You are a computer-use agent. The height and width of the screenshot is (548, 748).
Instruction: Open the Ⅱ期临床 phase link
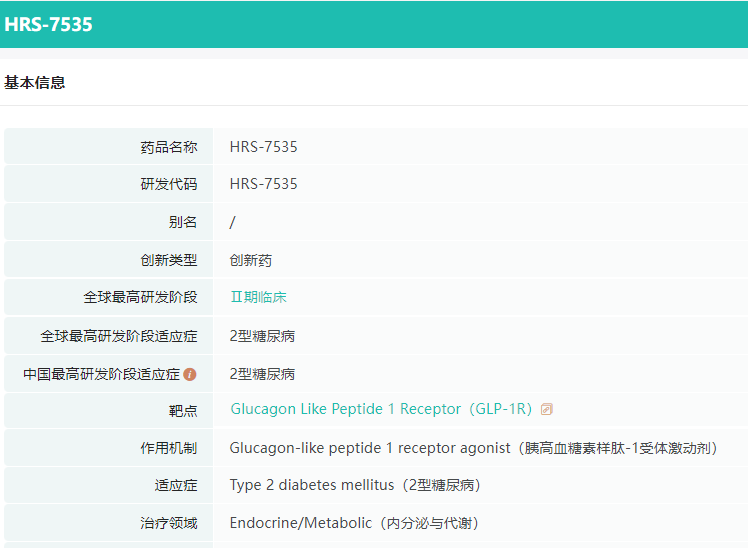(x=258, y=297)
